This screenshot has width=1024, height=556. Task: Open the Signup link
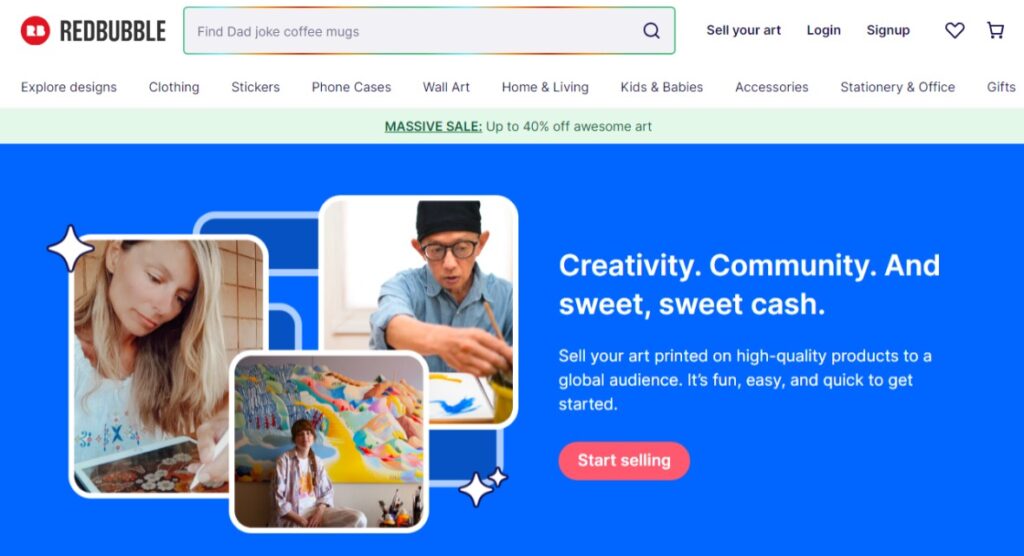coord(888,30)
